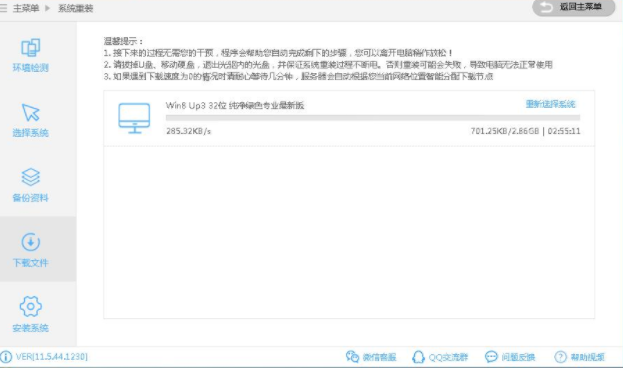
Task: Open the 安装系统 gear icon
Action: [x=31, y=306]
